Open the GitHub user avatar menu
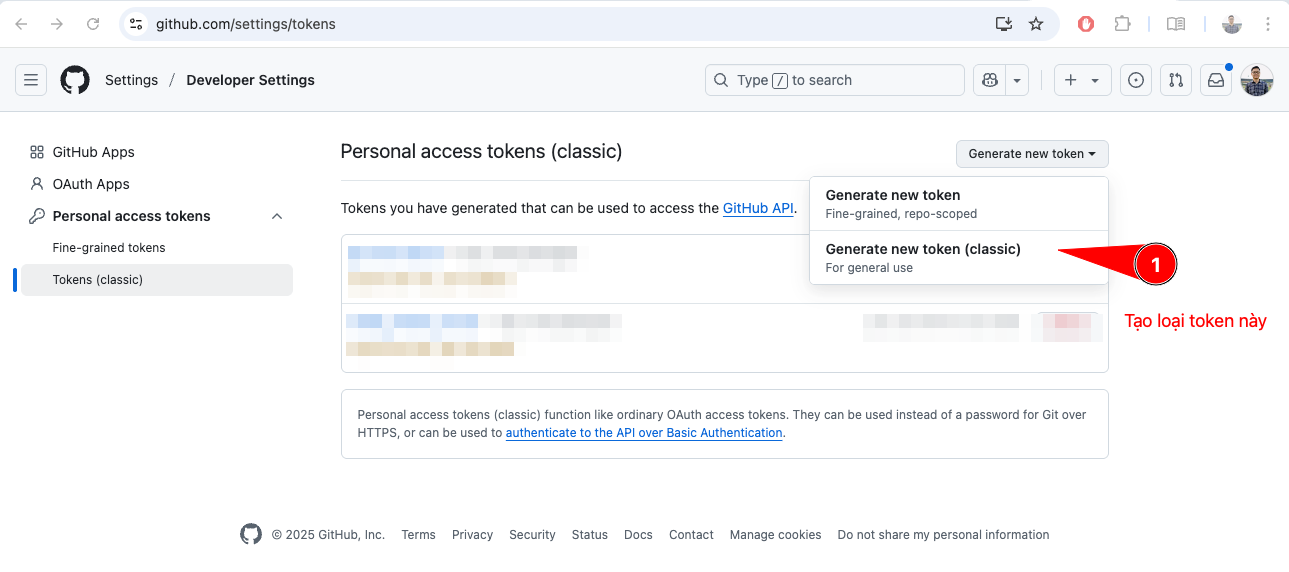The image size is (1289, 572). (x=1257, y=80)
